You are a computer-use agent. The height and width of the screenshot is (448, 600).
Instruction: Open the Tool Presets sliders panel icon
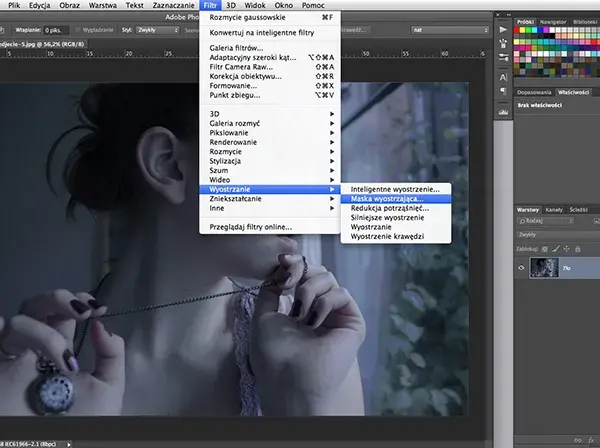click(x=503, y=58)
